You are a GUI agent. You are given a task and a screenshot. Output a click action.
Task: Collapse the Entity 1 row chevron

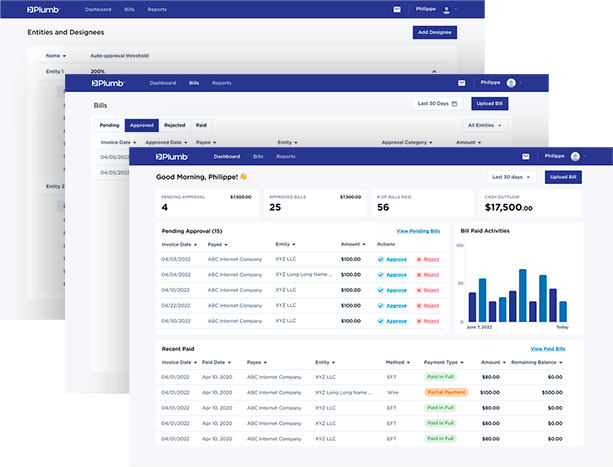(434, 72)
